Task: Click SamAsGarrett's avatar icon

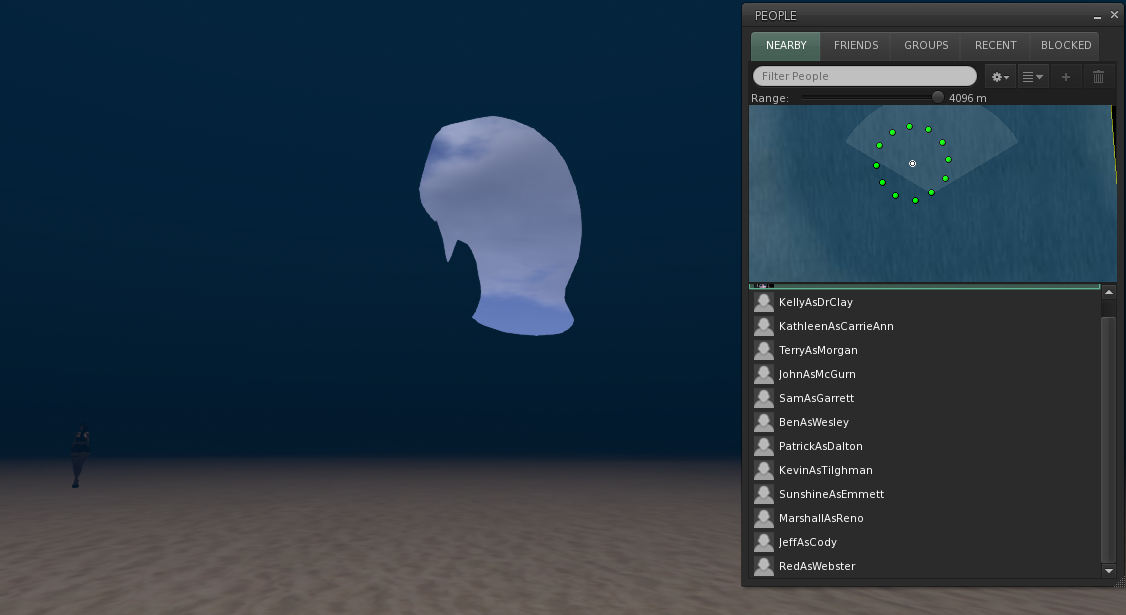Action: 763,398
